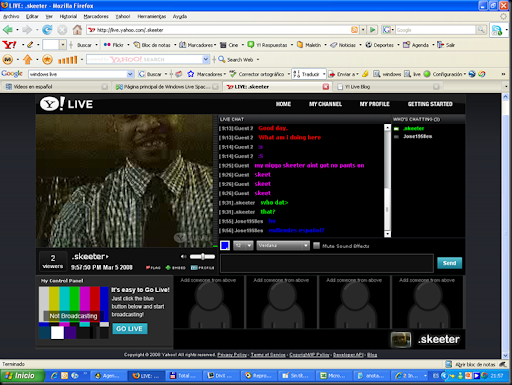Open the MY CHANNEL link
Screen dimensions: 512x385
tap(325, 104)
